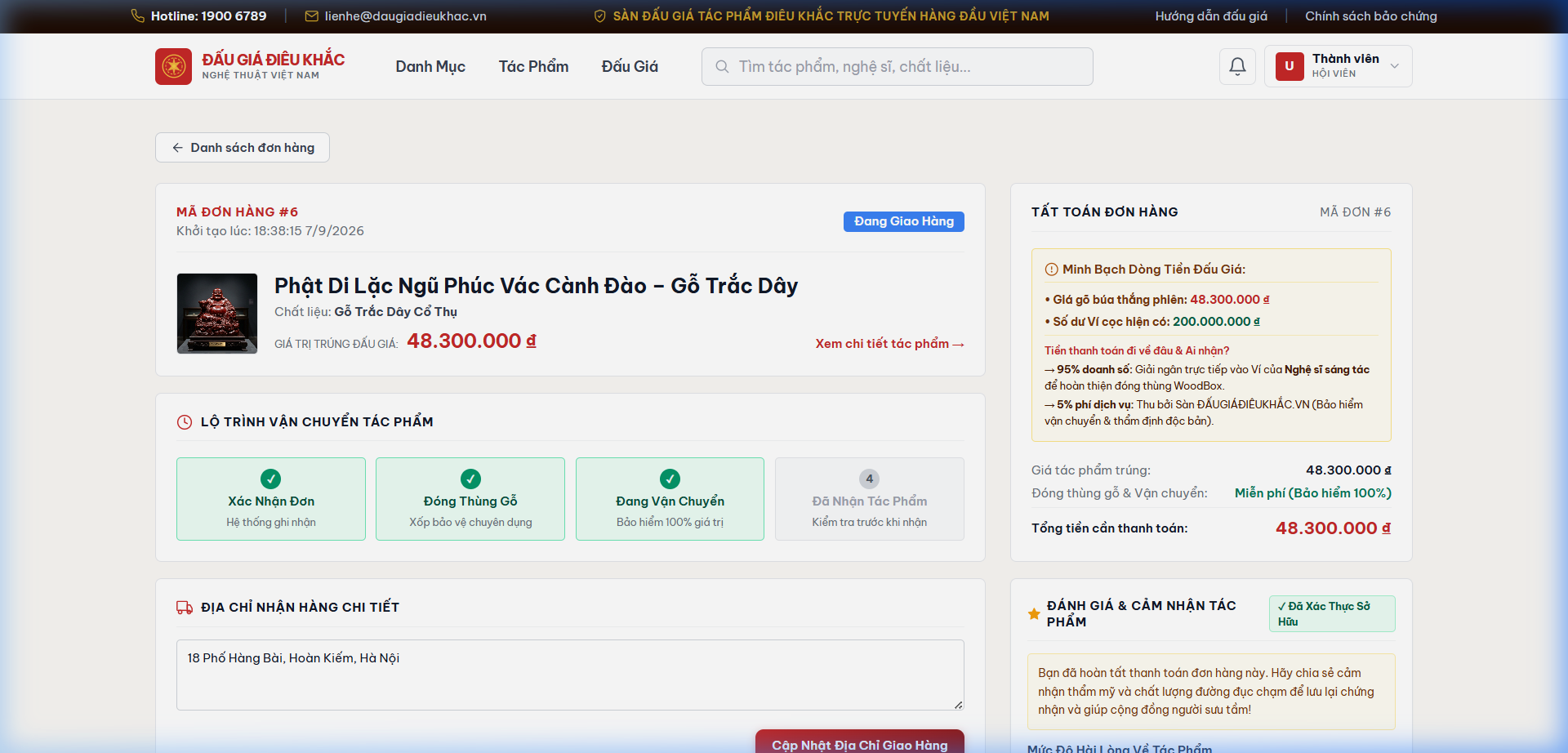Image resolution: width=1568 pixels, height=753 pixels.
Task: Open notifications bell
Action: pyautogui.click(x=1237, y=66)
